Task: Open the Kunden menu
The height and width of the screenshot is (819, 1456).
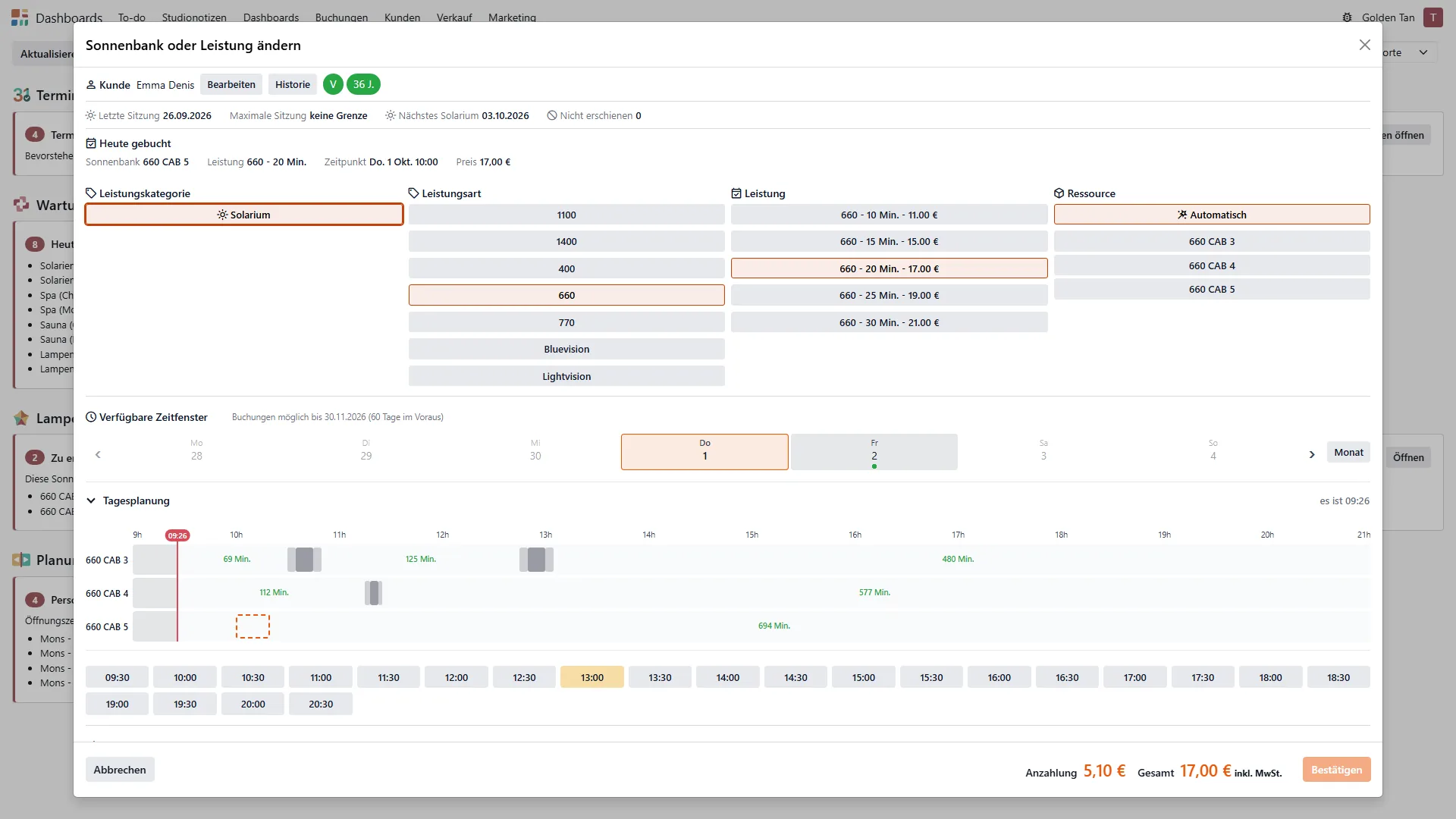Action: [402, 17]
